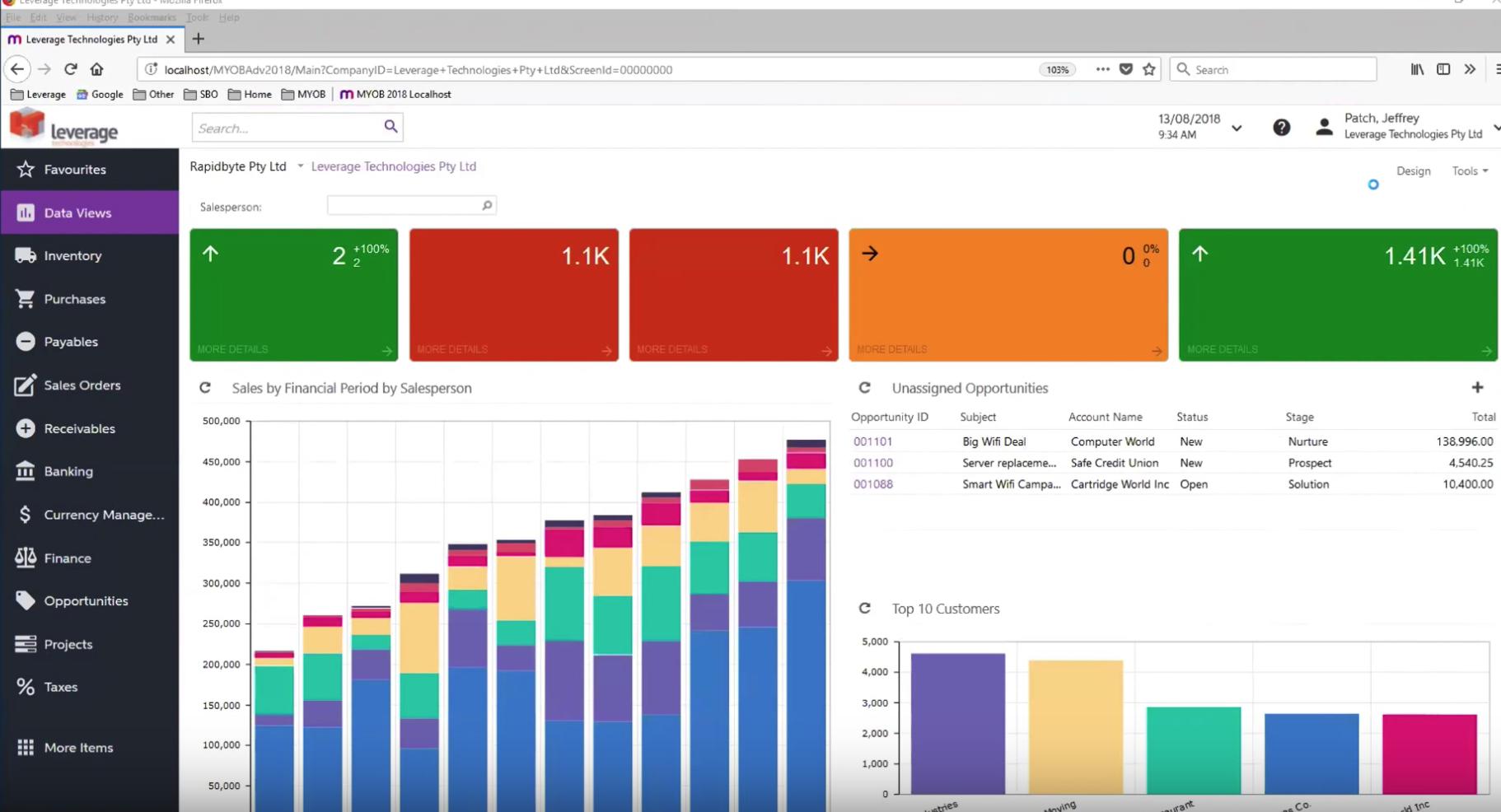Expand the business date dropdown
Viewport: 1501px width, 812px height.
coord(1237,128)
